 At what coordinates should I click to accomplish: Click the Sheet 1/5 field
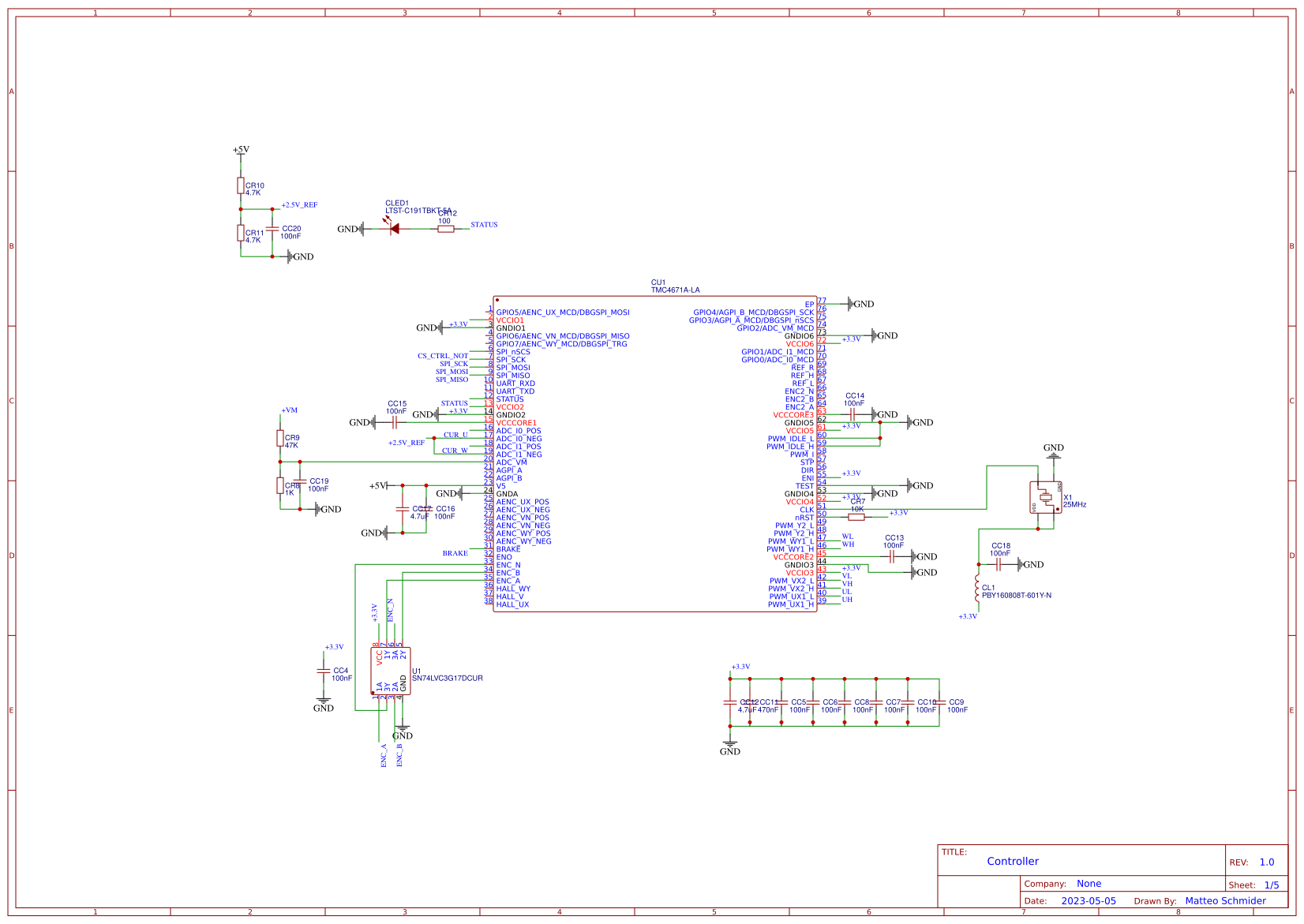(1271, 885)
